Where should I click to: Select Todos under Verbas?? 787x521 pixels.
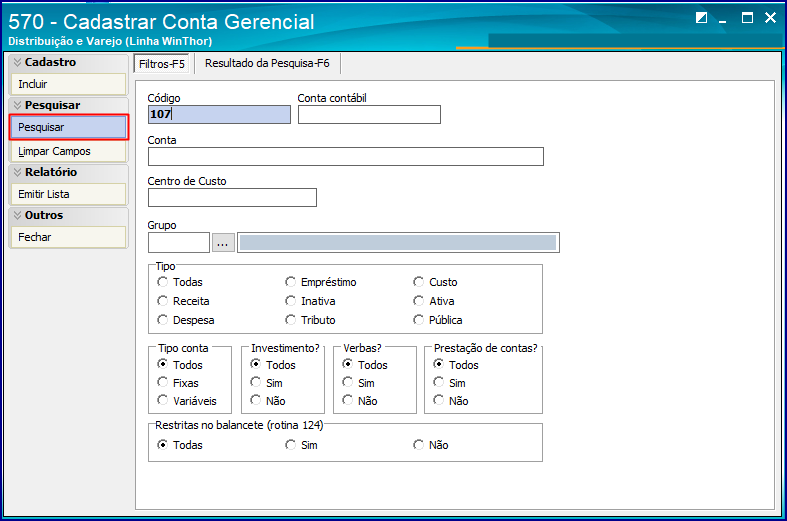pyautogui.click(x=365, y=364)
